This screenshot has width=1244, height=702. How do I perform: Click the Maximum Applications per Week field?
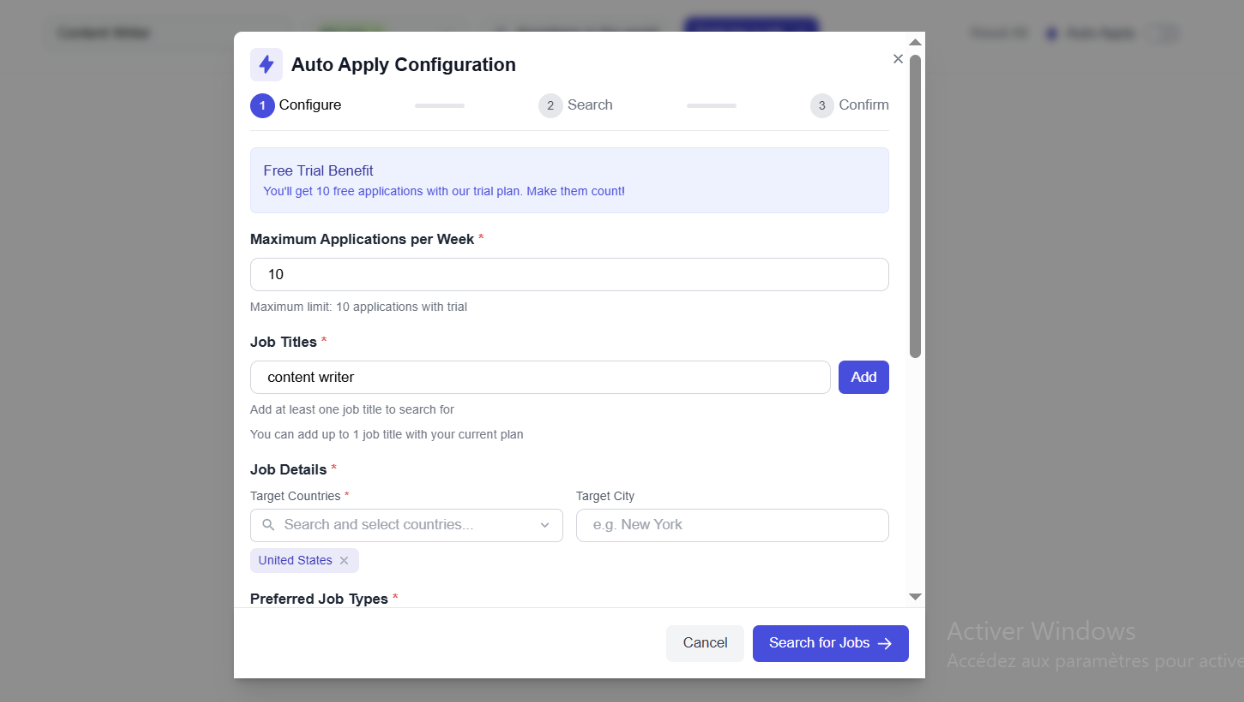point(569,274)
